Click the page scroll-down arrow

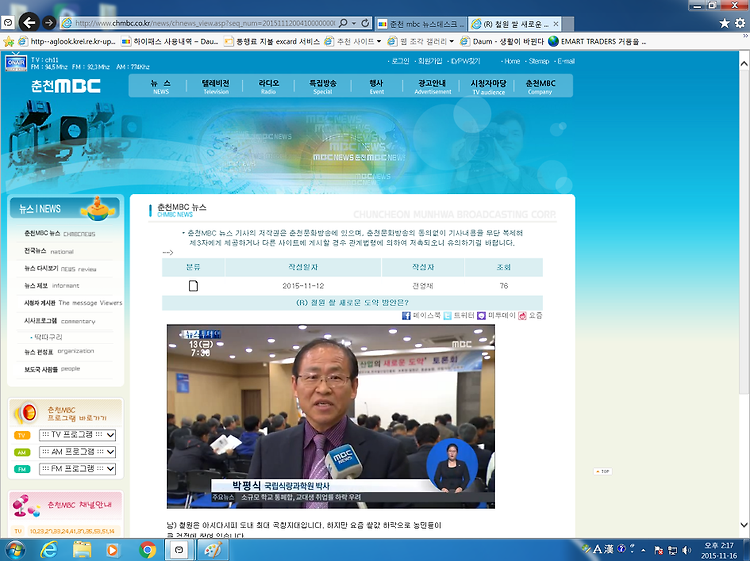tap(744, 525)
